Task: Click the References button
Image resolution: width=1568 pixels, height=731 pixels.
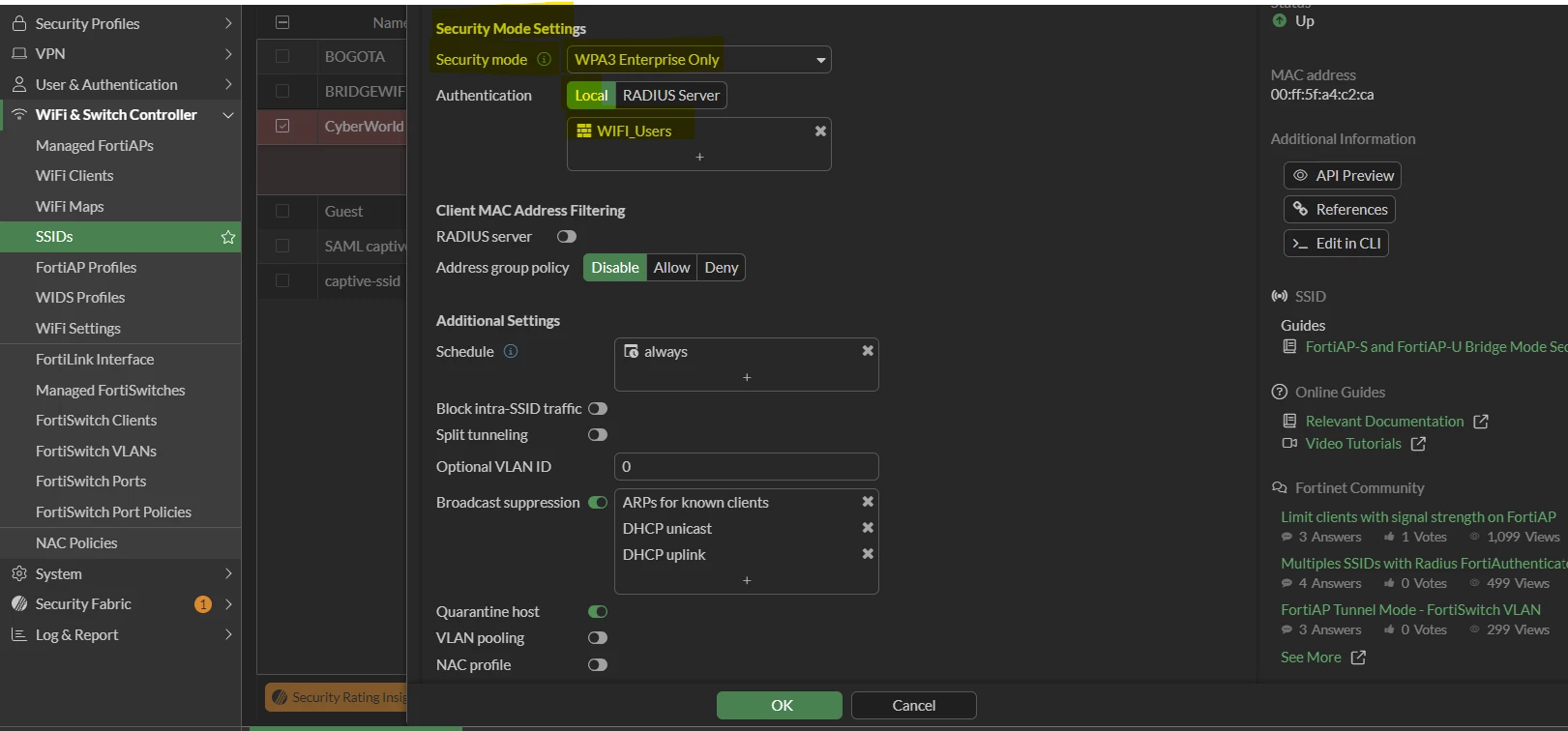Action: [x=1340, y=209]
